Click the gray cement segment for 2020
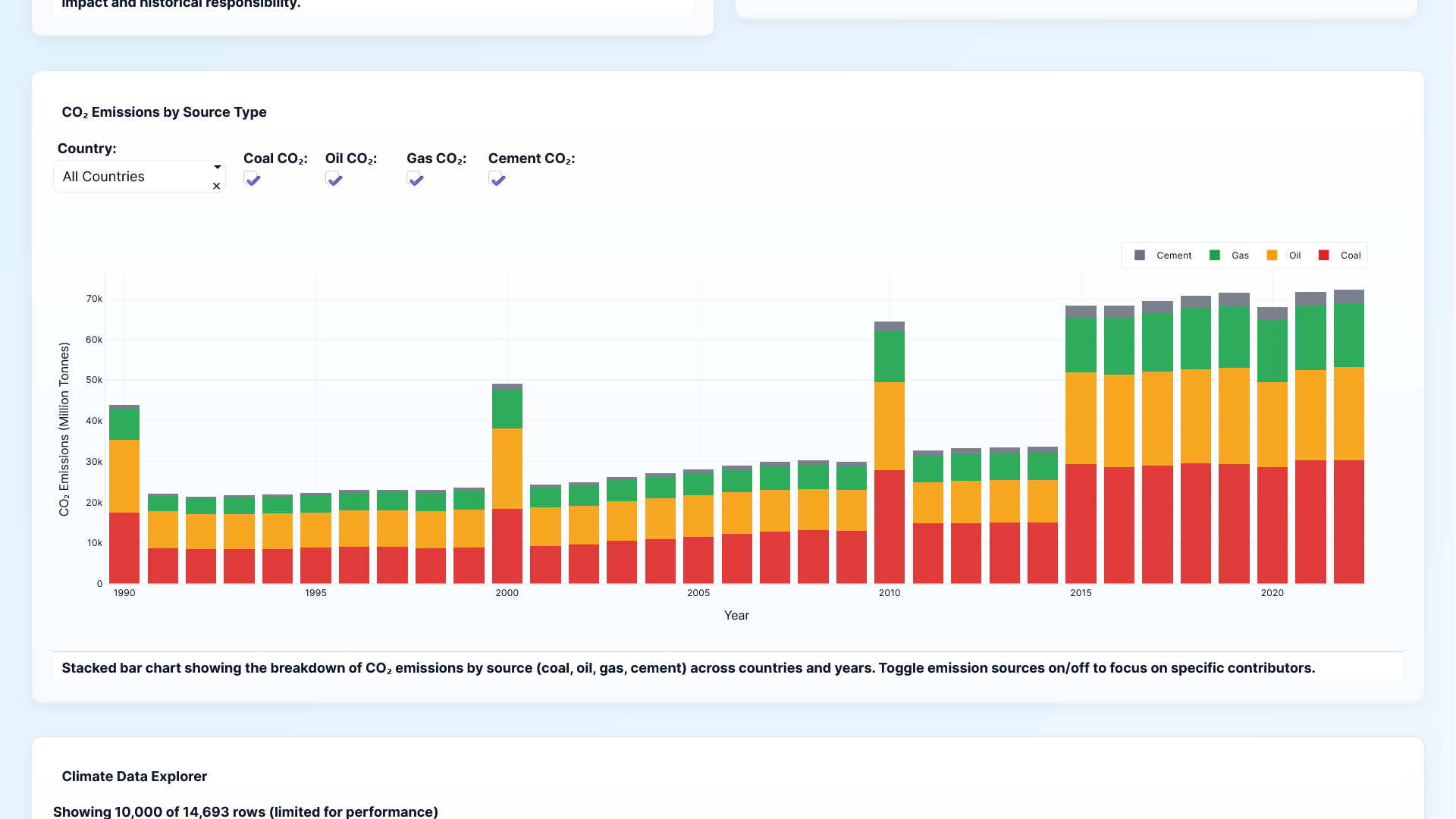Image resolution: width=1456 pixels, height=819 pixels. pos(1272,313)
